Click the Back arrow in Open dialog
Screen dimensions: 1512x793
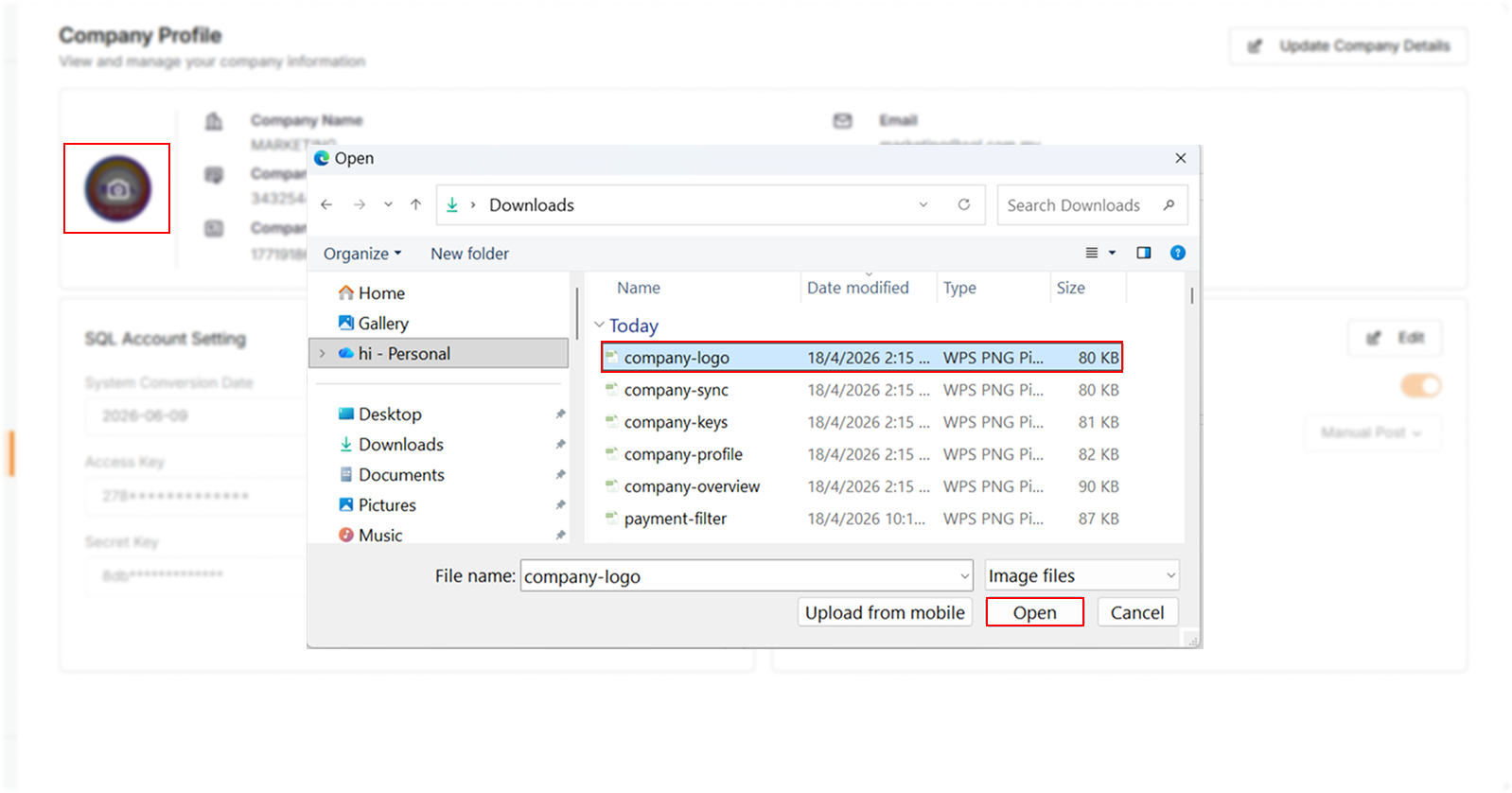pos(326,204)
